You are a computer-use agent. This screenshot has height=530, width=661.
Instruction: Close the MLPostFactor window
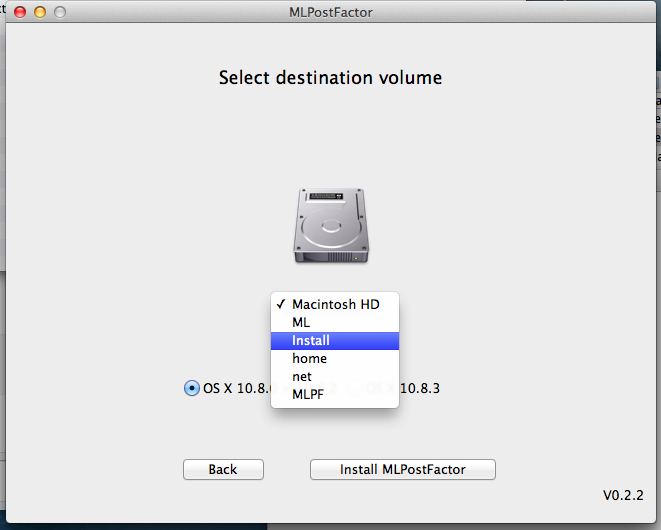(20, 12)
